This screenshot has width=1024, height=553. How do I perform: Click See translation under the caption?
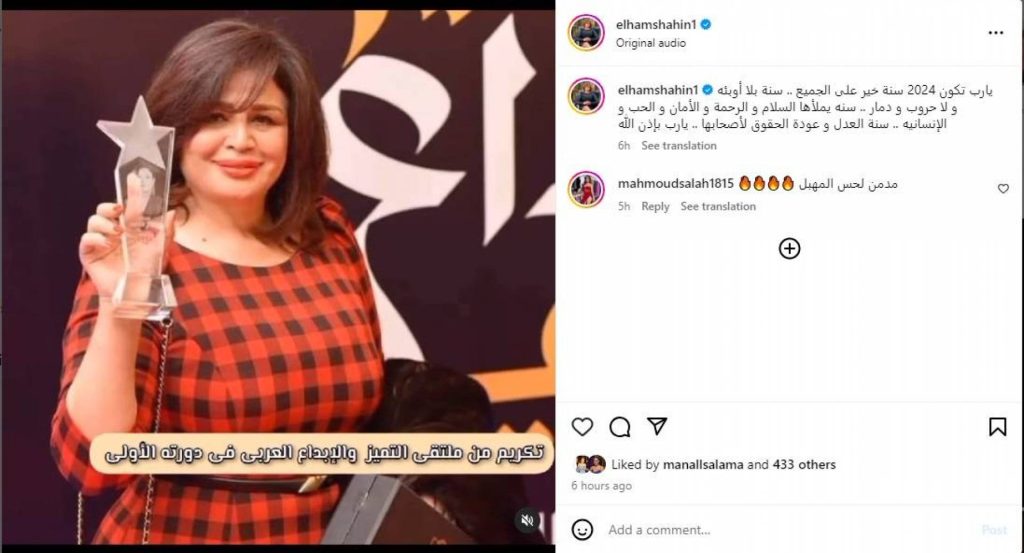click(679, 146)
